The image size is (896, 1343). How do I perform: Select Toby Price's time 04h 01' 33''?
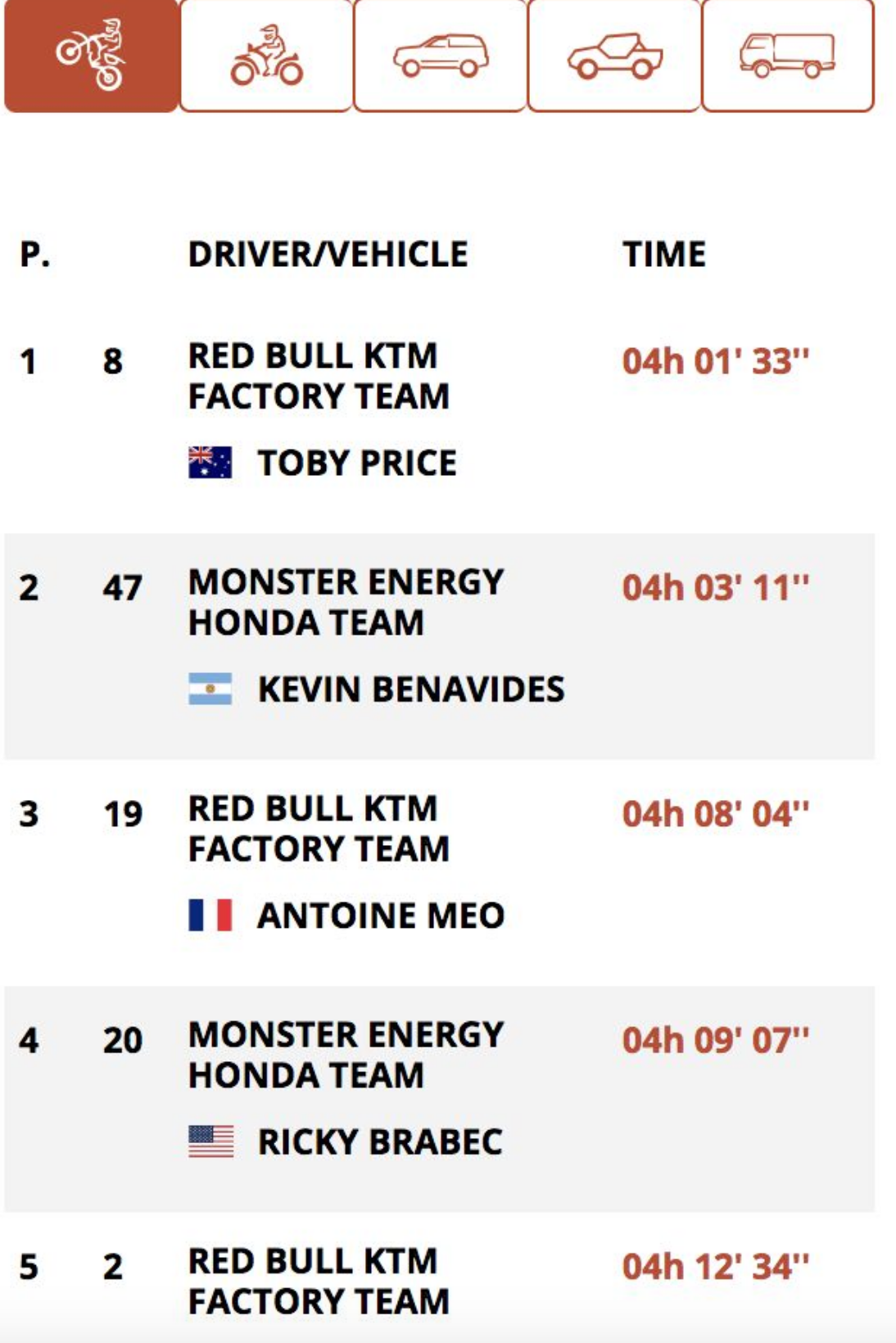tap(716, 361)
